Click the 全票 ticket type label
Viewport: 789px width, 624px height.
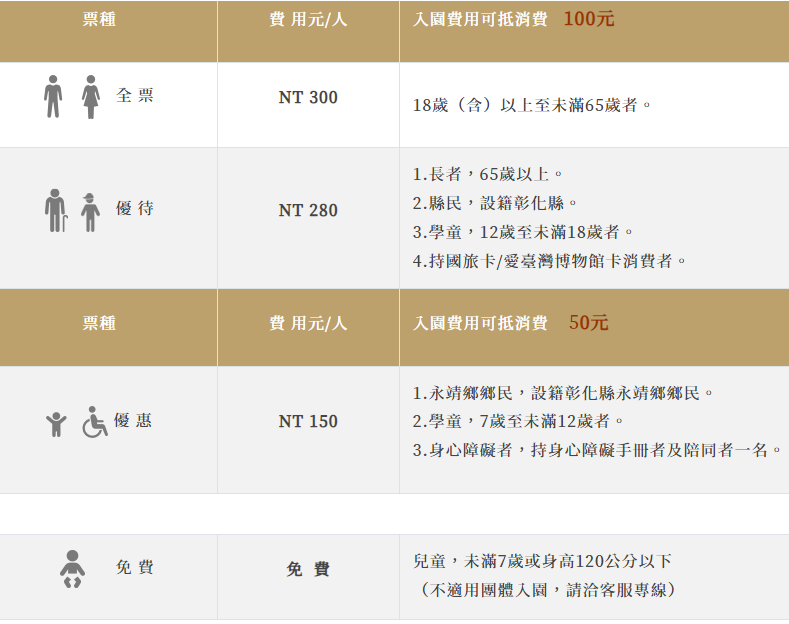(134, 95)
